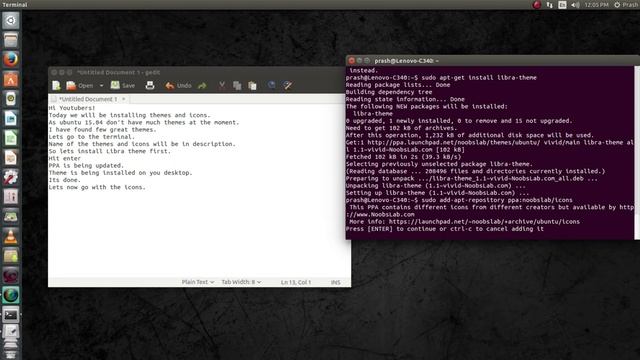This screenshot has height=360, width=640.
Task: Expand the recent files arrow beside Open
Action: pyautogui.click(x=101, y=86)
